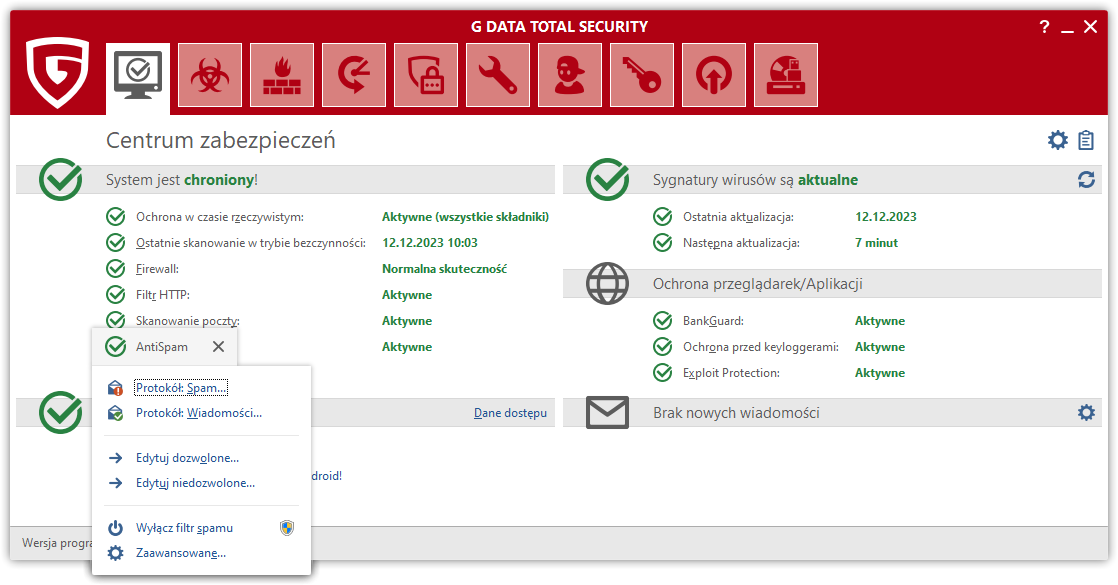Click the envelope icon for messages

pos(607,412)
